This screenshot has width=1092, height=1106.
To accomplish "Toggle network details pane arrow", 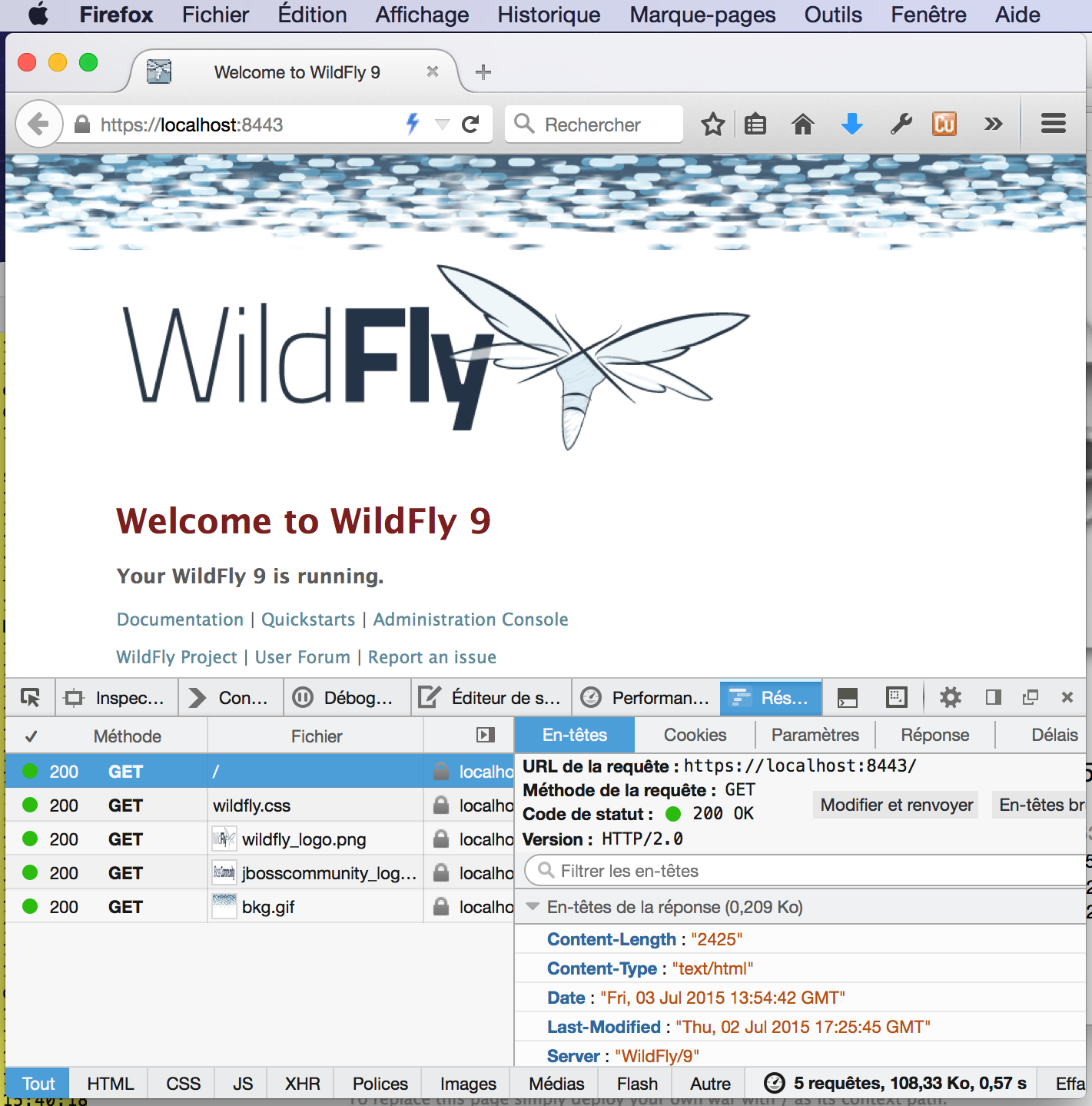I will (485, 736).
